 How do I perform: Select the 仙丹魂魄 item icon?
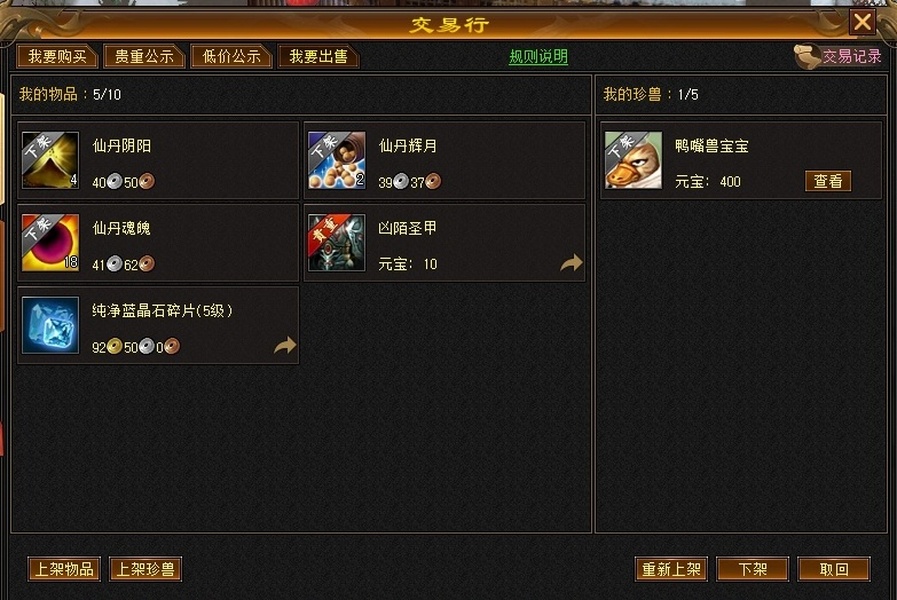(x=50, y=243)
